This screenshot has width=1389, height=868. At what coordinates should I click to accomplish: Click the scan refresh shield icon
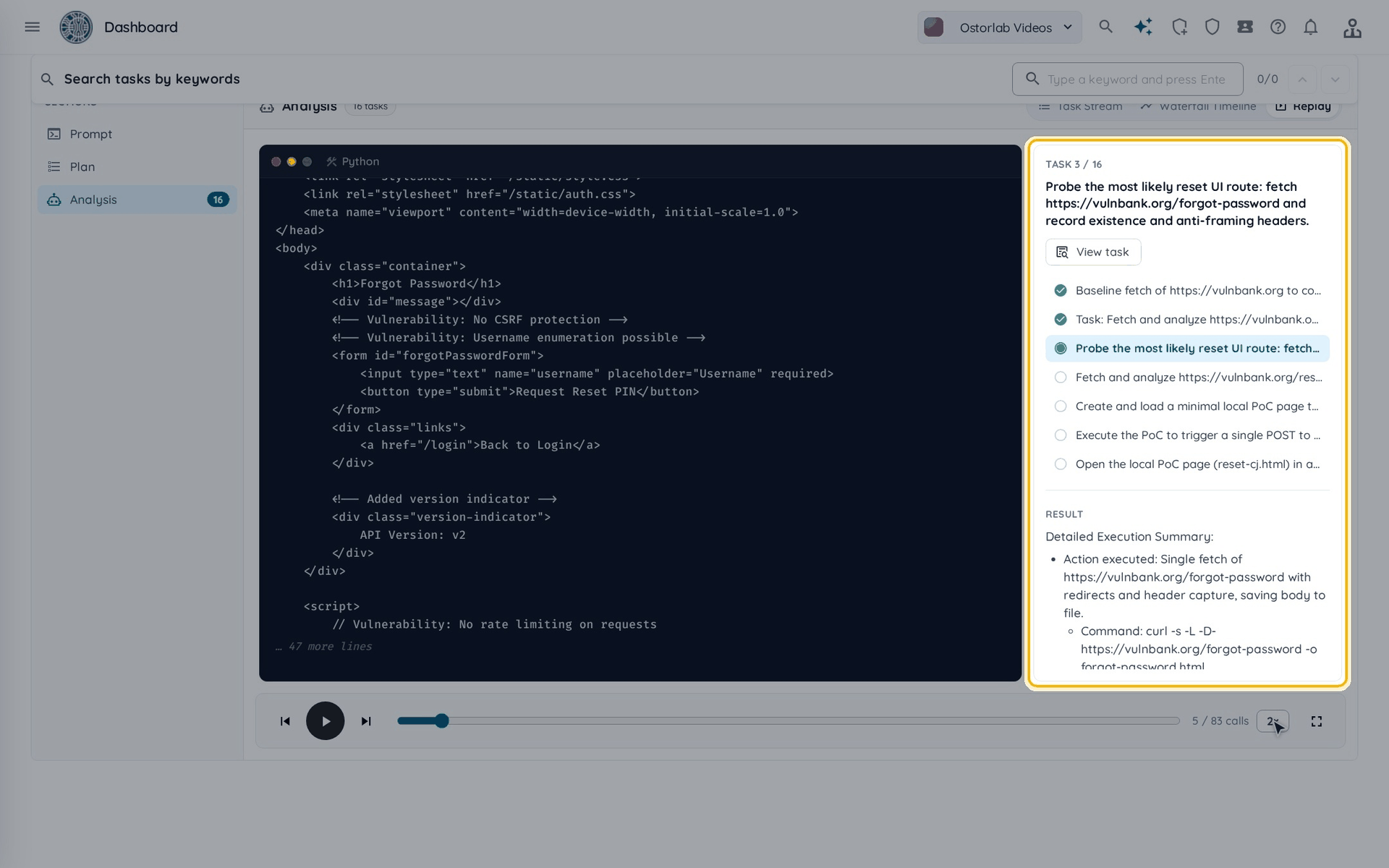coord(1179,27)
